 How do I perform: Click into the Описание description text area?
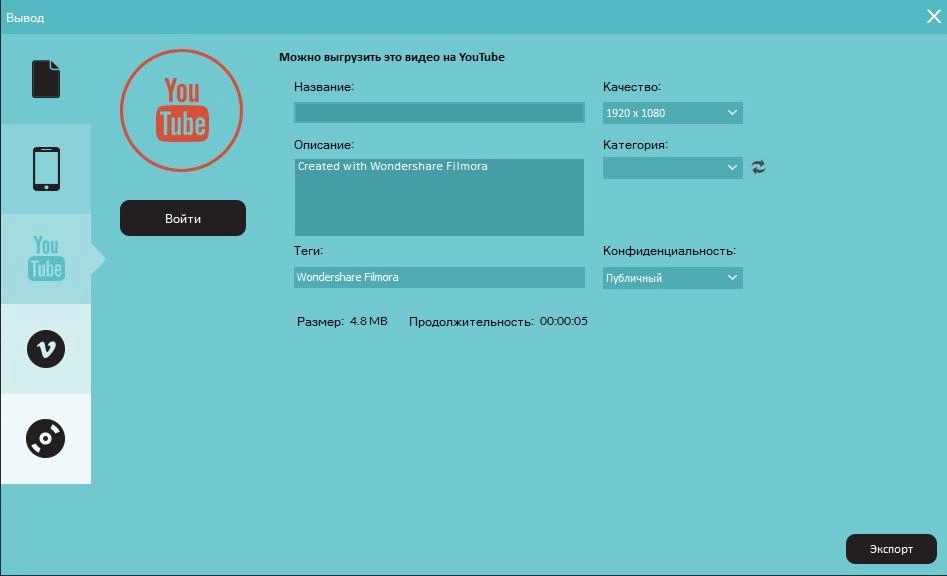(x=439, y=197)
